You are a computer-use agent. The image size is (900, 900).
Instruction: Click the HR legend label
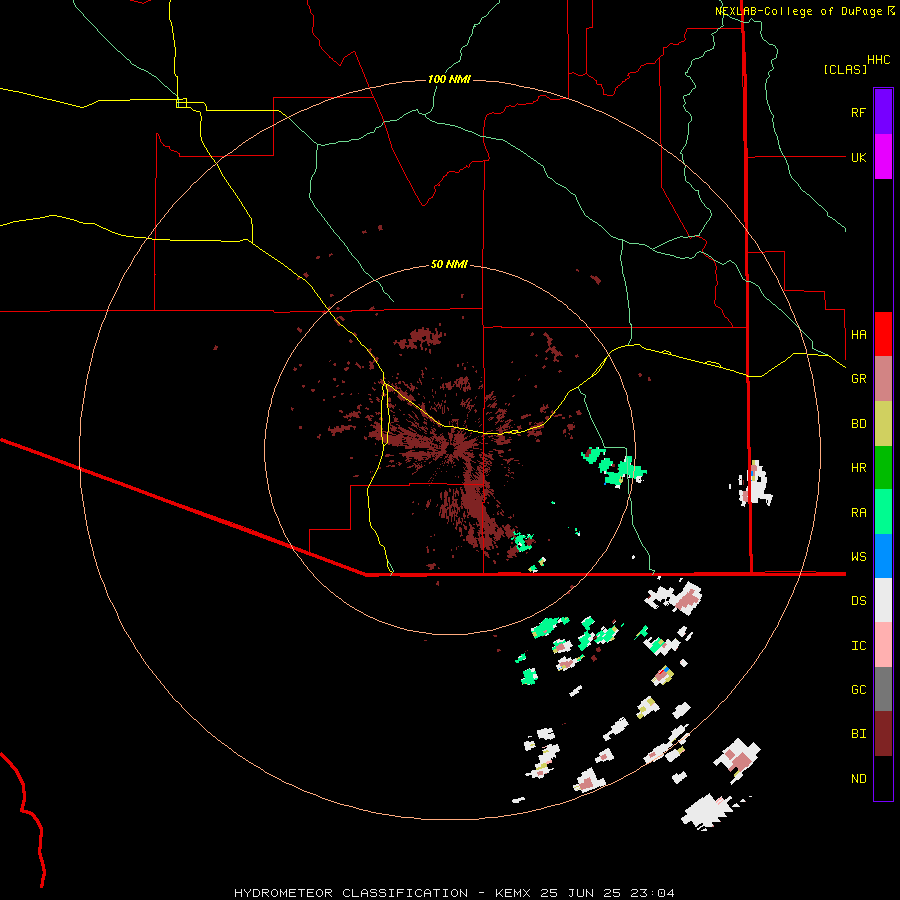click(858, 468)
